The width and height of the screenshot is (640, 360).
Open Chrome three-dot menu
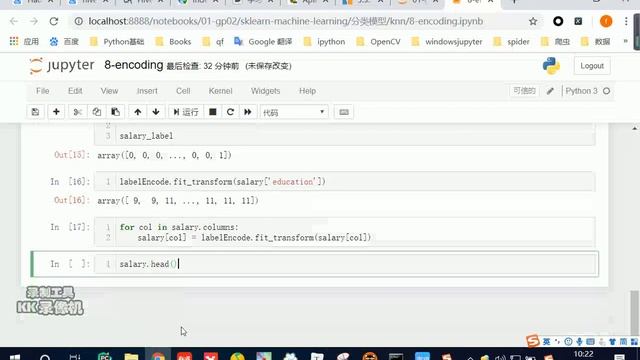point(626,21)
